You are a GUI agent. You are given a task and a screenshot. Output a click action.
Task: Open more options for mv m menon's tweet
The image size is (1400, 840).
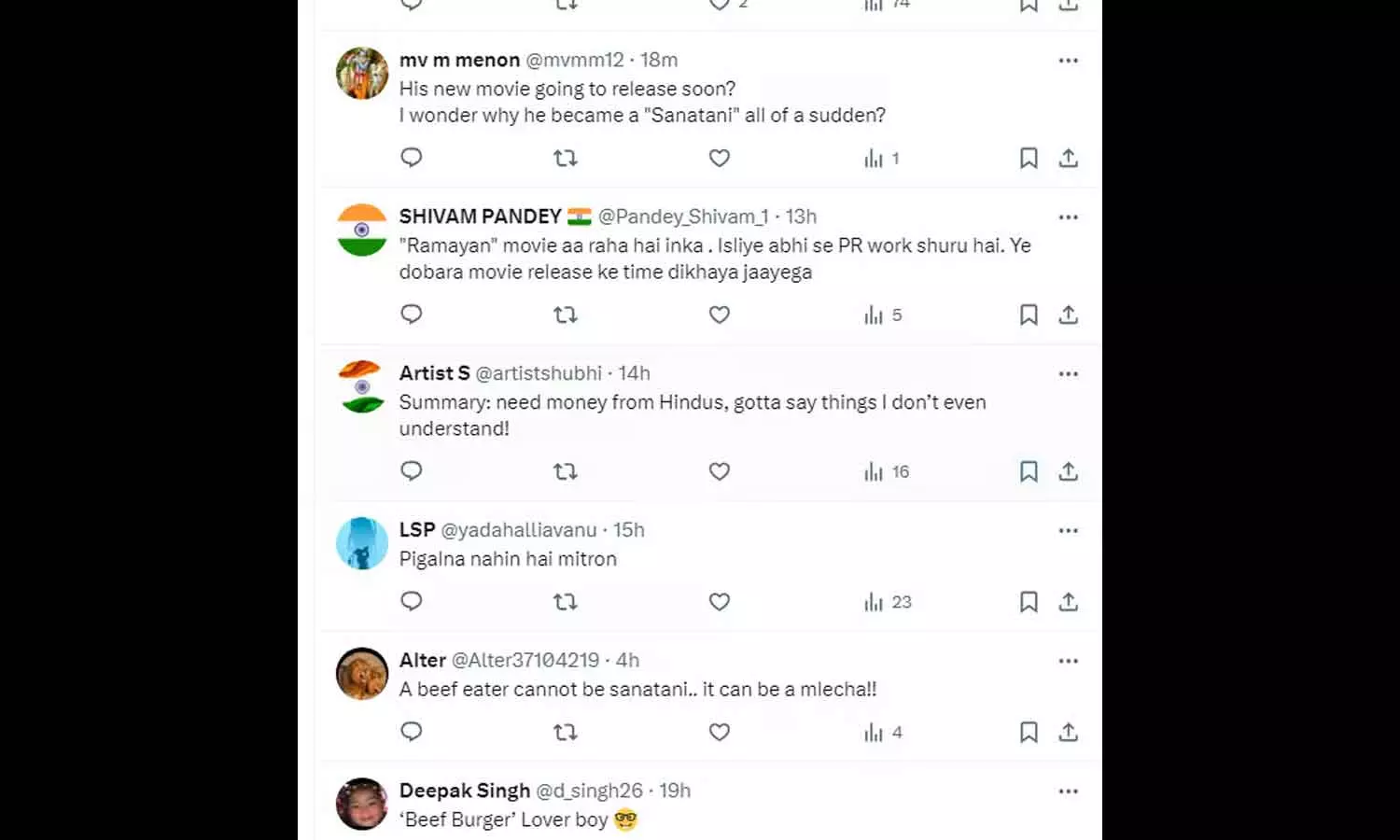click(1069, 61)
